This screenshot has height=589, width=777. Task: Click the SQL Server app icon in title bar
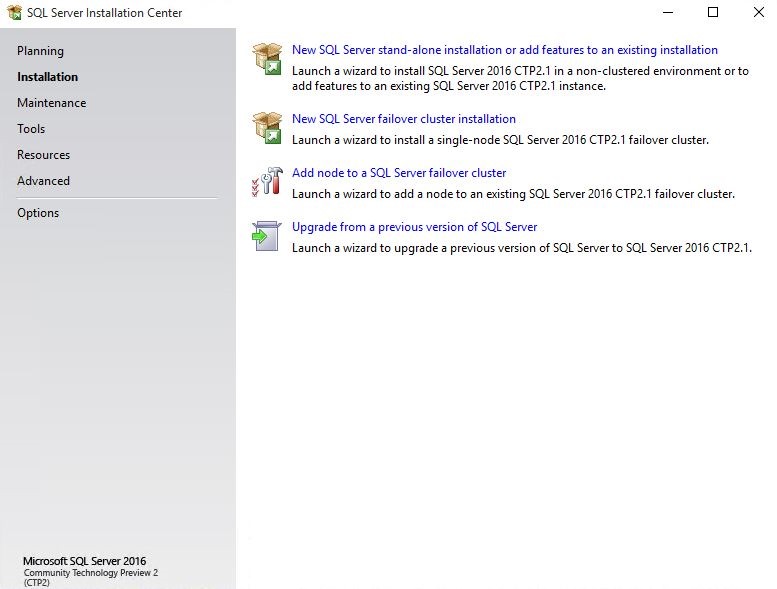pyautogui.click(x=14, y=12)
